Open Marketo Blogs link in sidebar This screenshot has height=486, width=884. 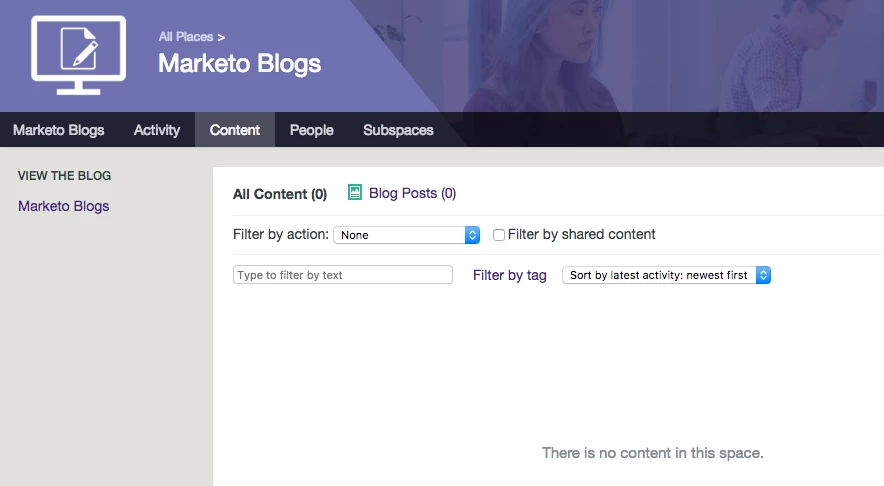click(x=64, y=206)
